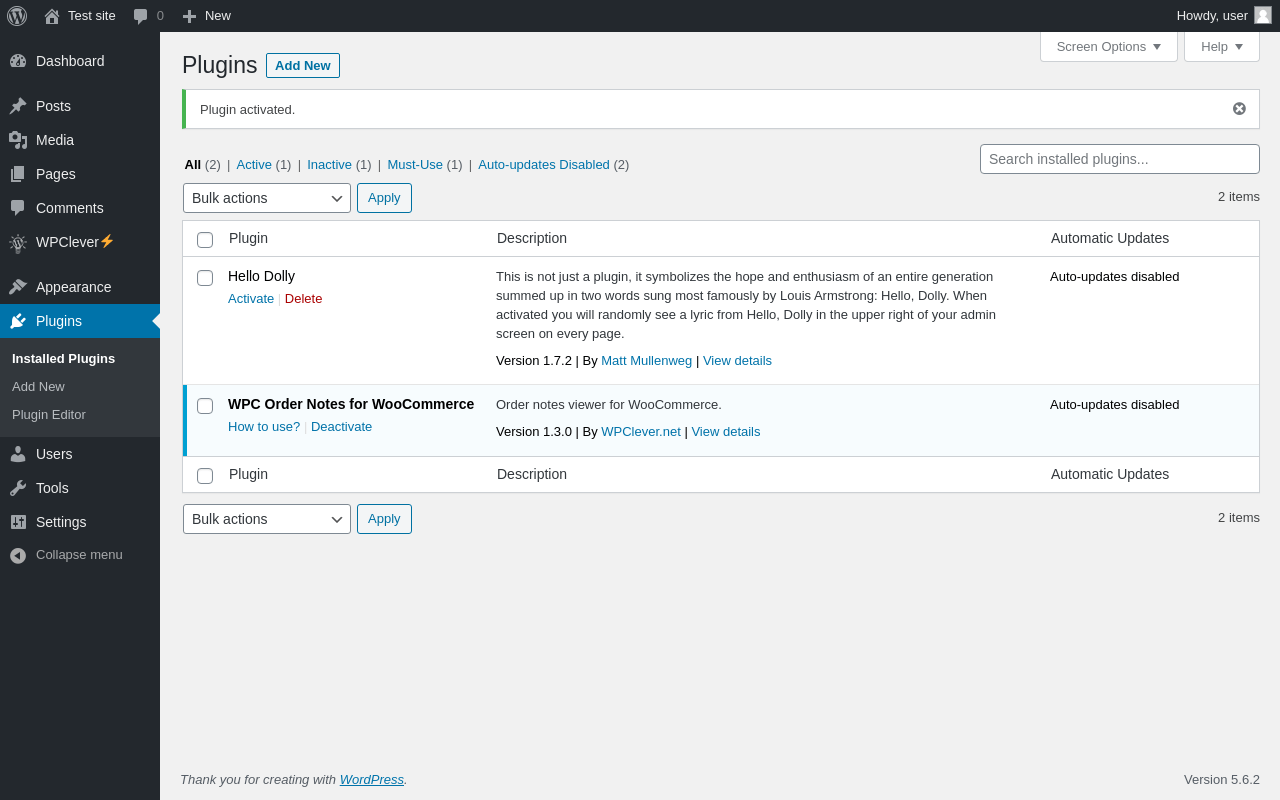This screenshot has height=800, width=1280.
Task: Filter plugins by Active
Action: (x=254, y=165)
